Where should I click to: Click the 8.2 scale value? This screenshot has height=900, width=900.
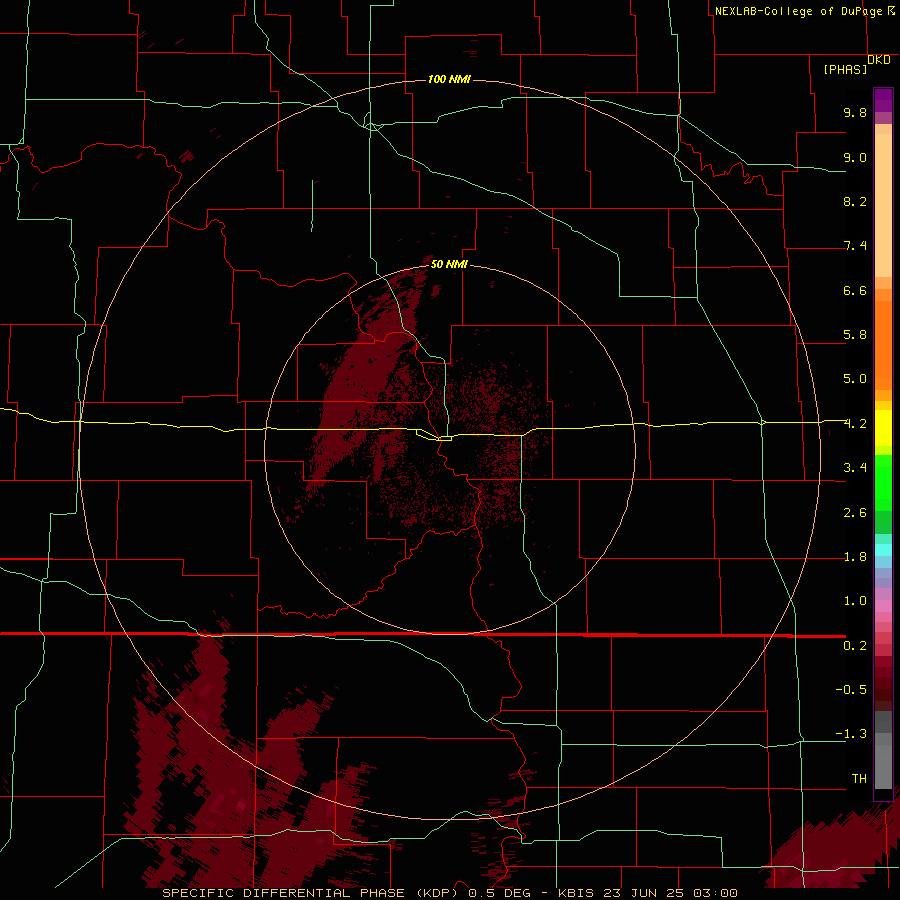[855, 201]
